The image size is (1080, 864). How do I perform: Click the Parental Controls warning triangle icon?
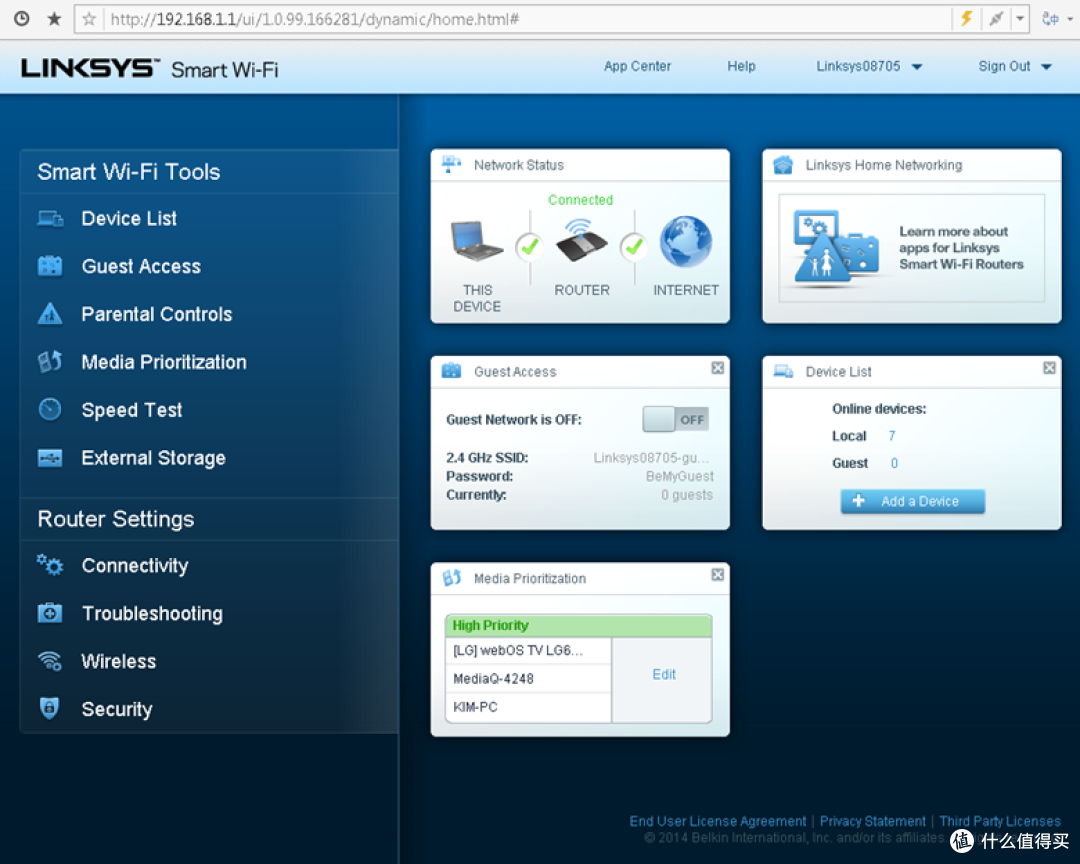pyautogui.click(x=50, y=313)
